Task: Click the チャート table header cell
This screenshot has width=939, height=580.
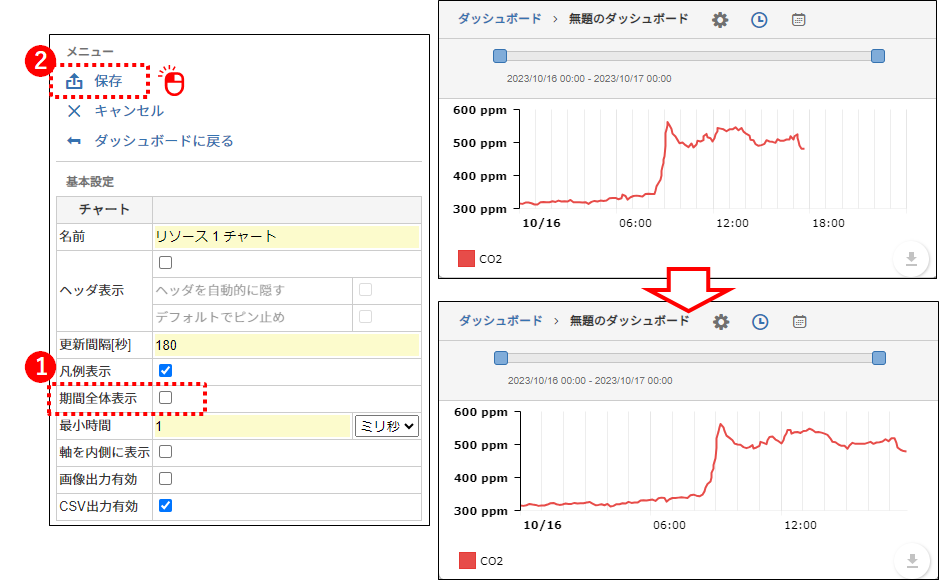Action: click(x=104, y=209)
